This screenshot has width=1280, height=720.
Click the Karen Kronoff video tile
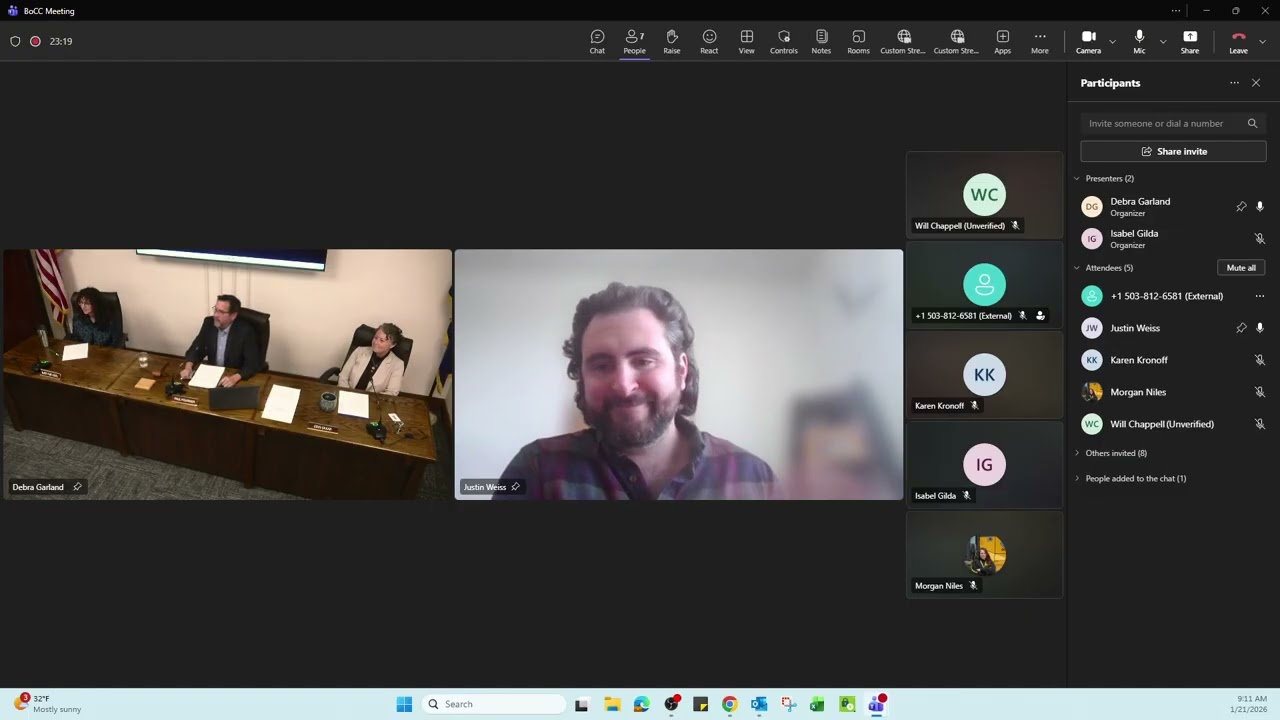point(985,375)
